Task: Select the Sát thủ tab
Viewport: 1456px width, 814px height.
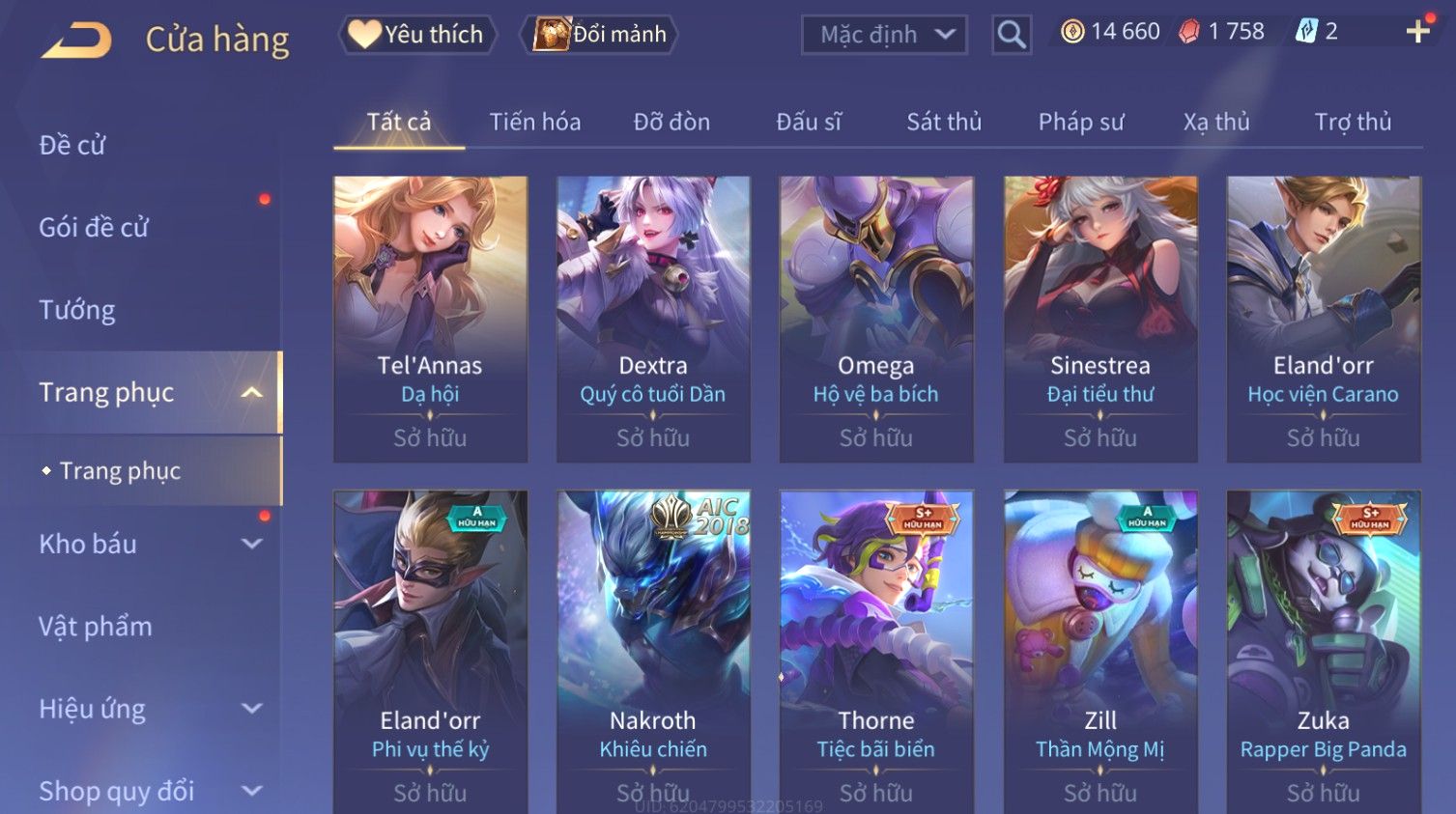Action: pyautogui.click(x=943, y=122)
